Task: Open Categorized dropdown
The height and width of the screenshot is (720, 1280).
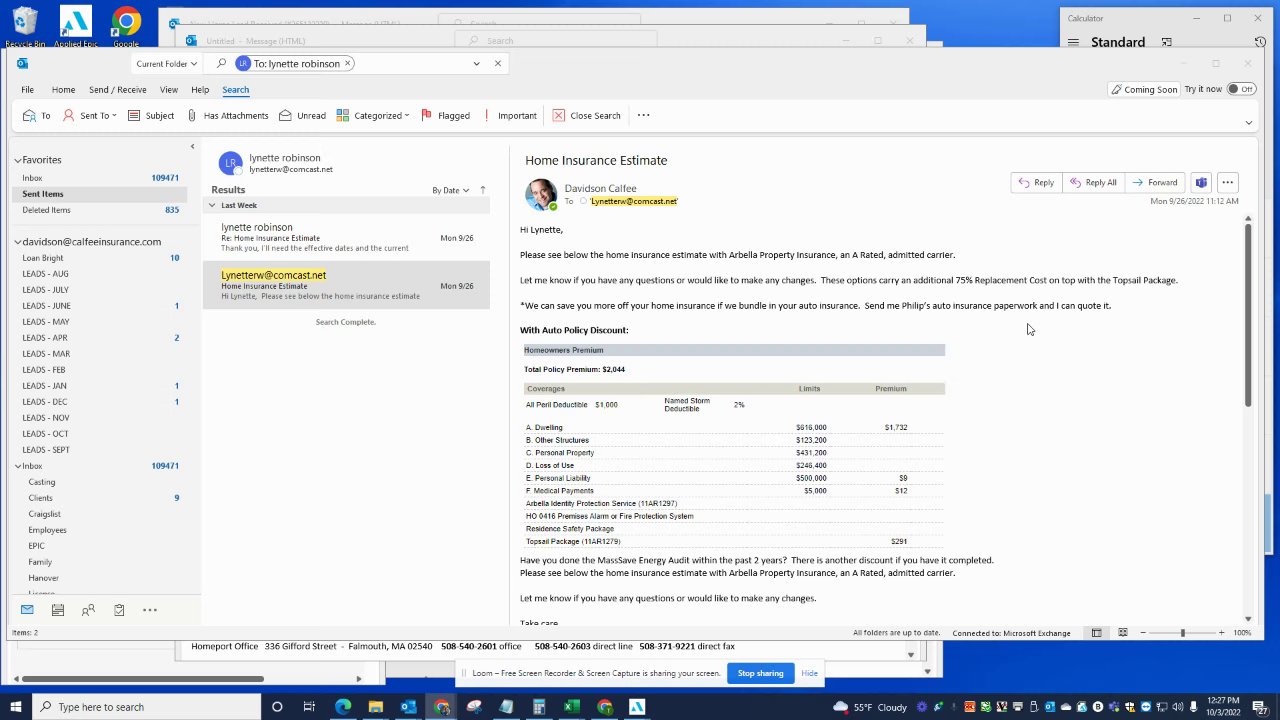Action: [373, 115]
